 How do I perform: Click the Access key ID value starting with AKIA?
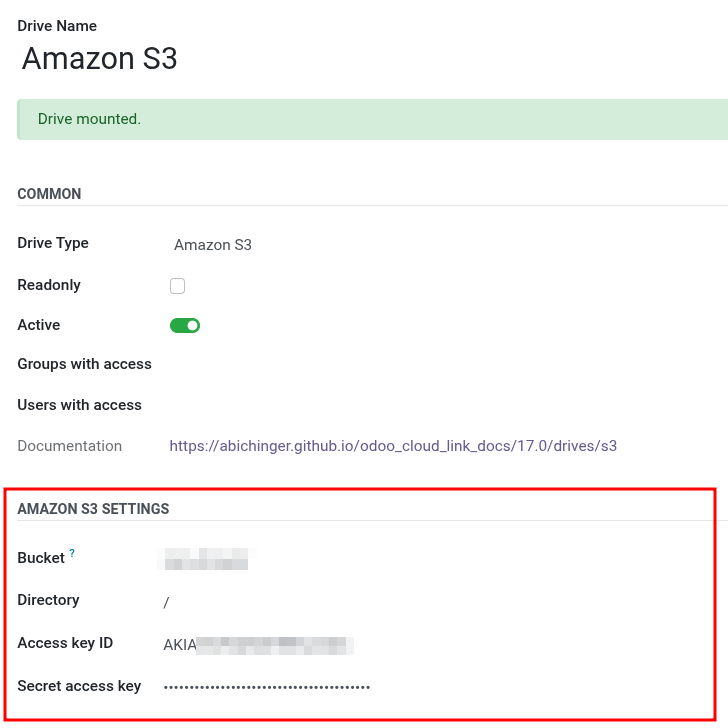[259, 645]
